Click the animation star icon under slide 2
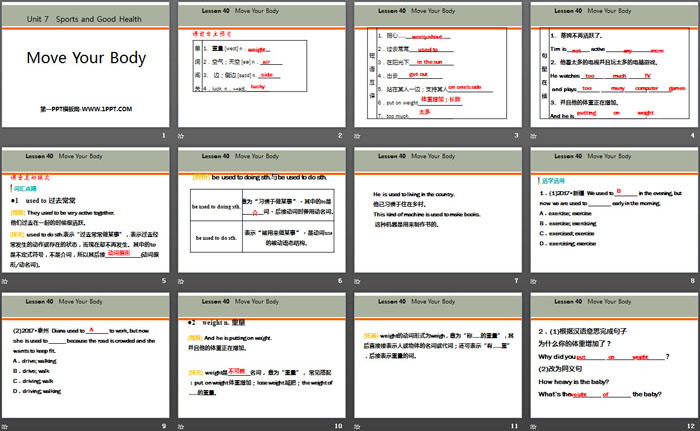 point(181,136)
